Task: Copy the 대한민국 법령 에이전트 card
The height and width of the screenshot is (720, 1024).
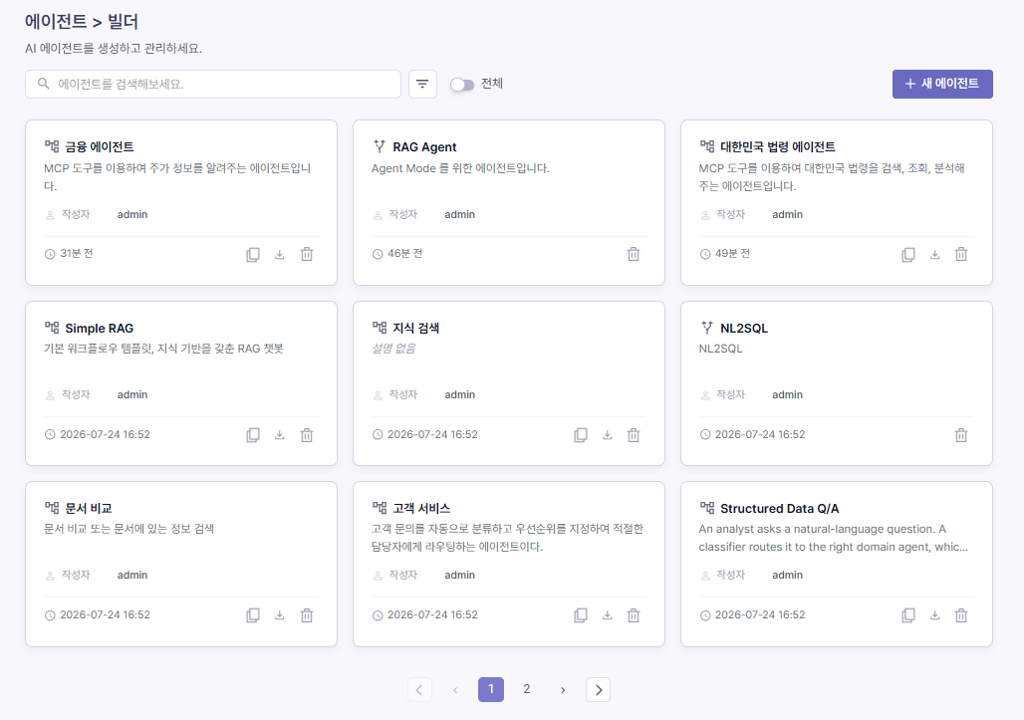Action: 908,255
